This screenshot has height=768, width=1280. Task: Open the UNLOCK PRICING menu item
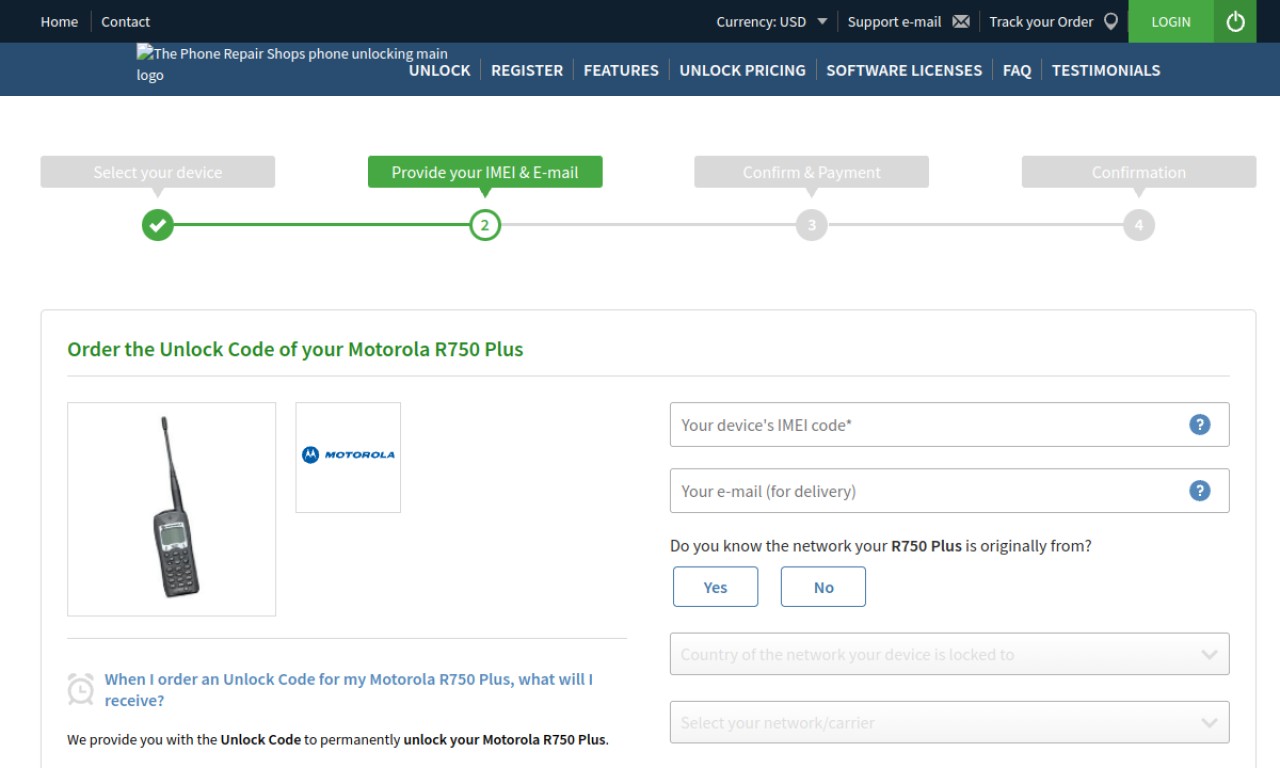coord(742,70)
